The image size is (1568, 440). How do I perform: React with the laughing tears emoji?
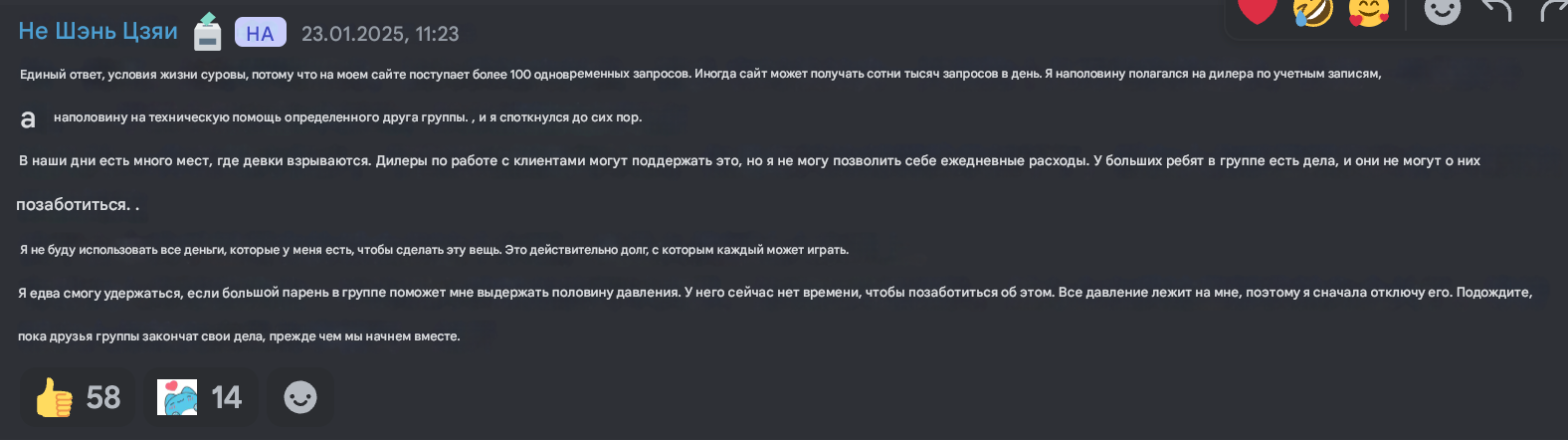[1312, 10]
